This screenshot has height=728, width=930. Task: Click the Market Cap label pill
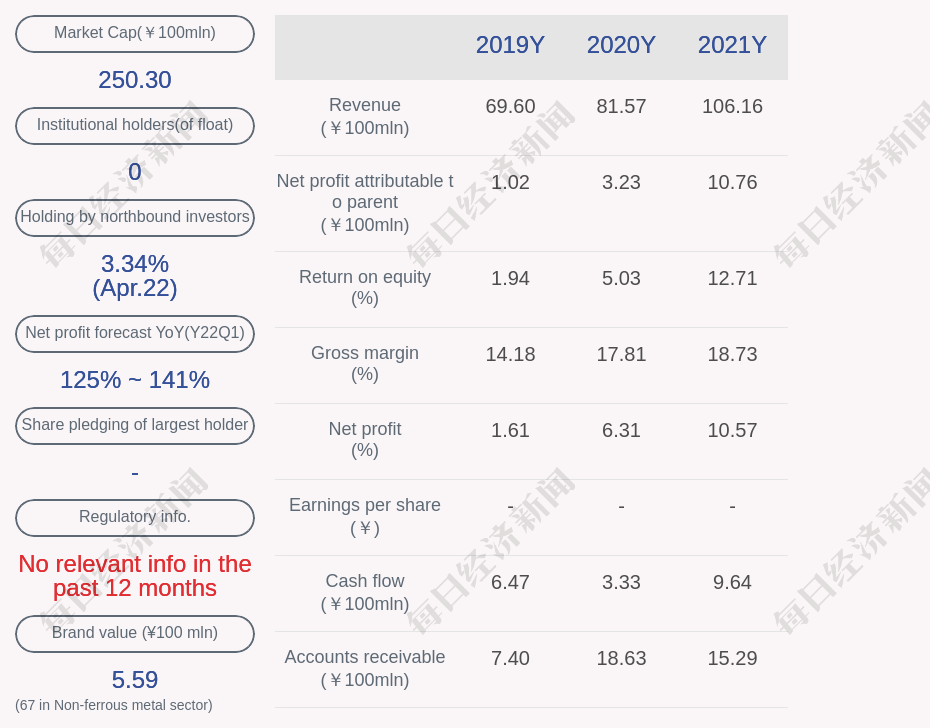click(x=134, y=33)
